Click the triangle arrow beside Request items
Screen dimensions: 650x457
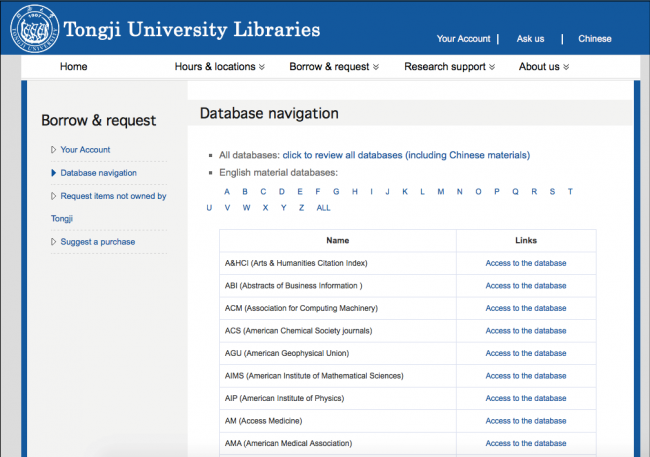coord(53,196)
